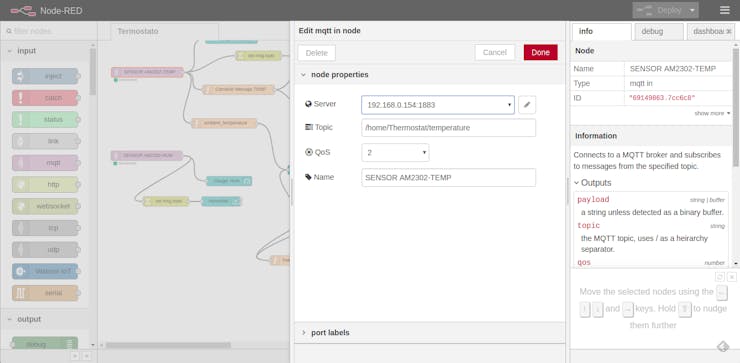This screenshot has height=363, width=740.
Task: Edit the MQTT server with pencil icon
Action: (527, 105)
